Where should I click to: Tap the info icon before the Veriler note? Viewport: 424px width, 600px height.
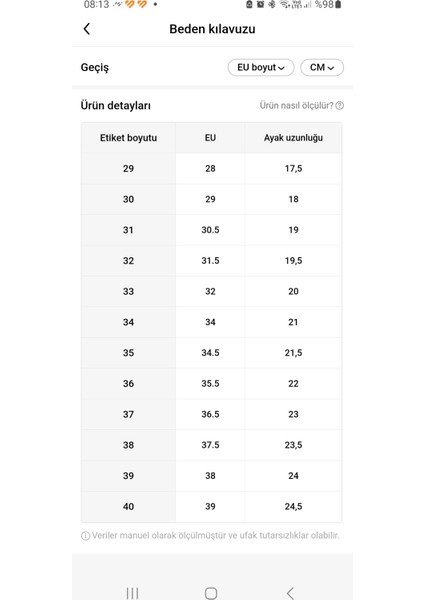click(x=85, y=536)
